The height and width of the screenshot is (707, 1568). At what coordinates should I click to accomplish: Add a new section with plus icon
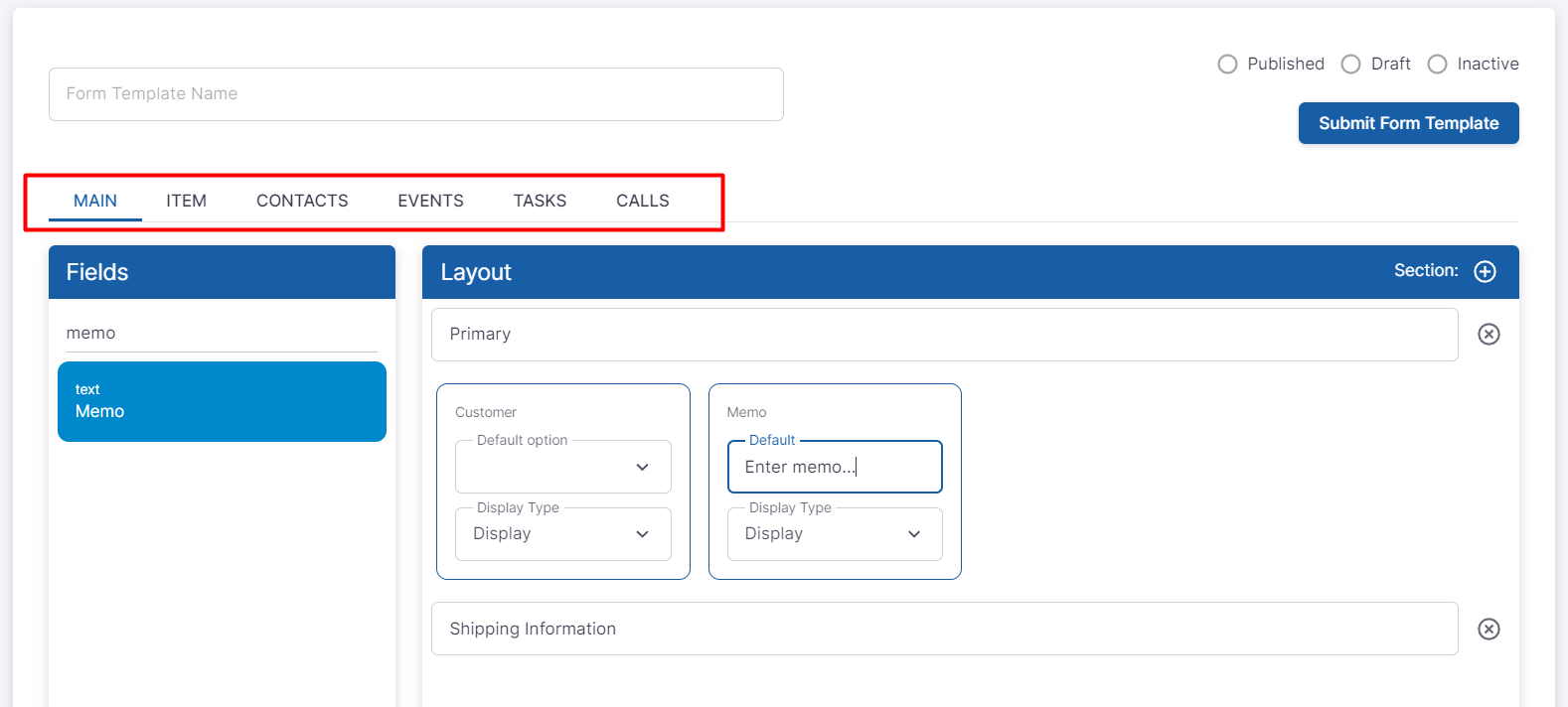(1485, 272)
